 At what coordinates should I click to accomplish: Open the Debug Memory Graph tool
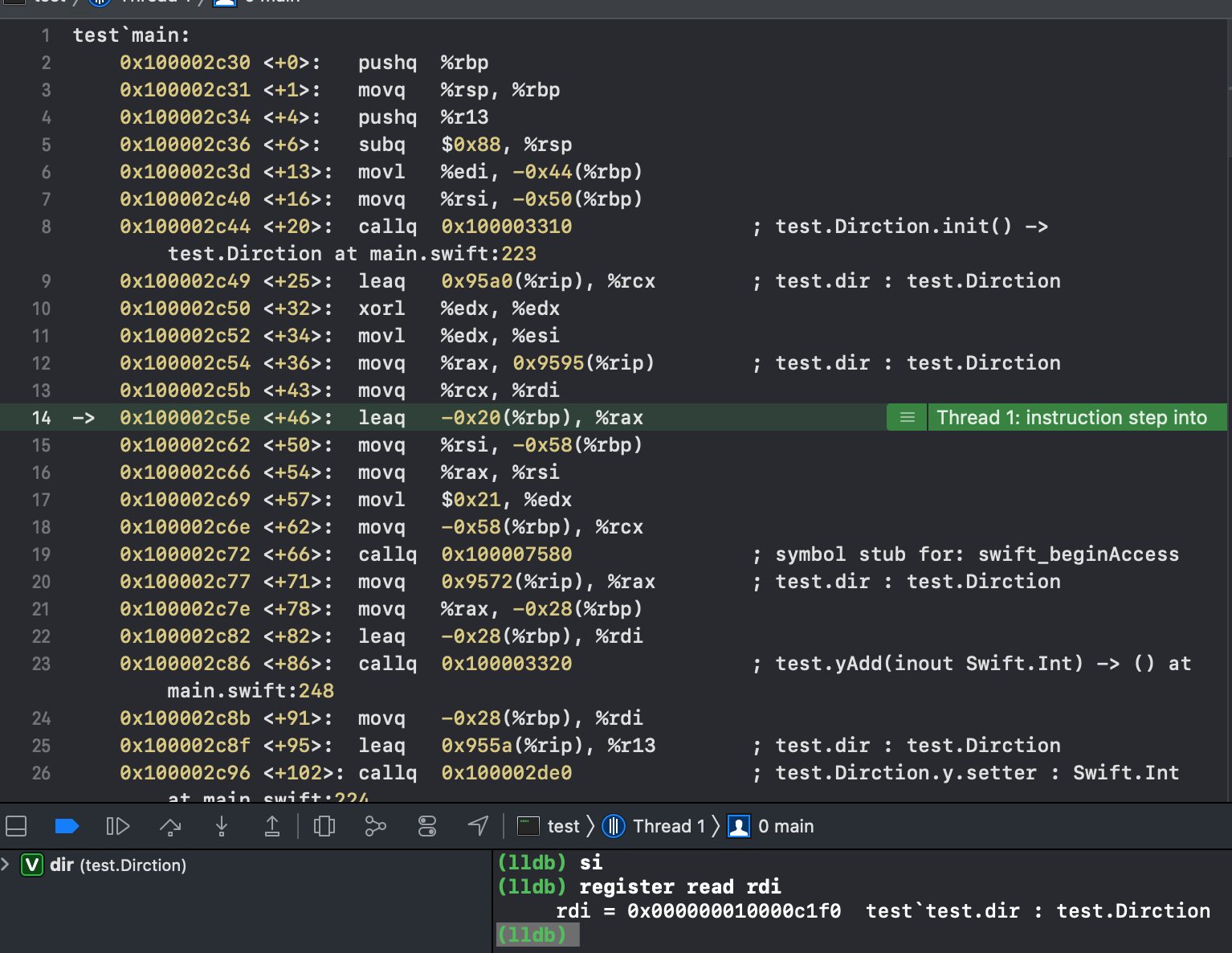coord(375,826)
